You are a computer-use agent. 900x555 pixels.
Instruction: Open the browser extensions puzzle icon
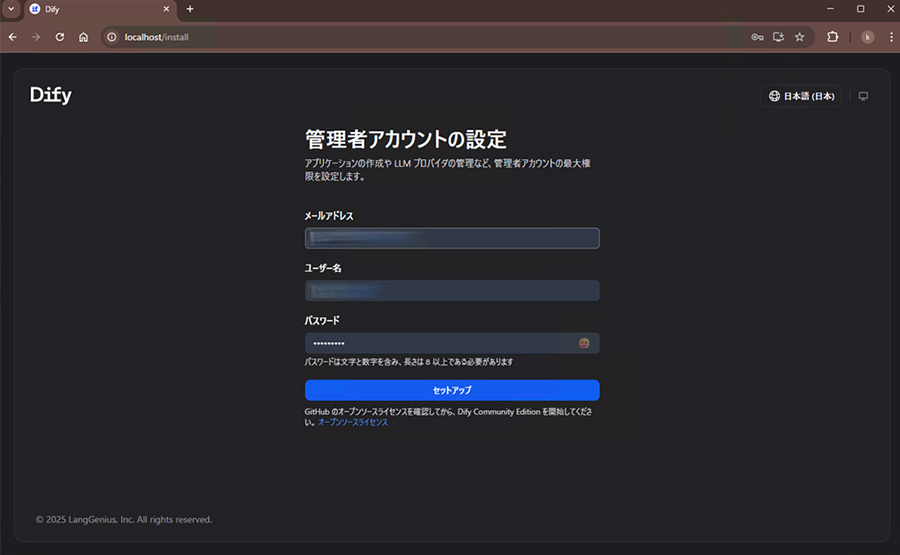pos(832,37)
